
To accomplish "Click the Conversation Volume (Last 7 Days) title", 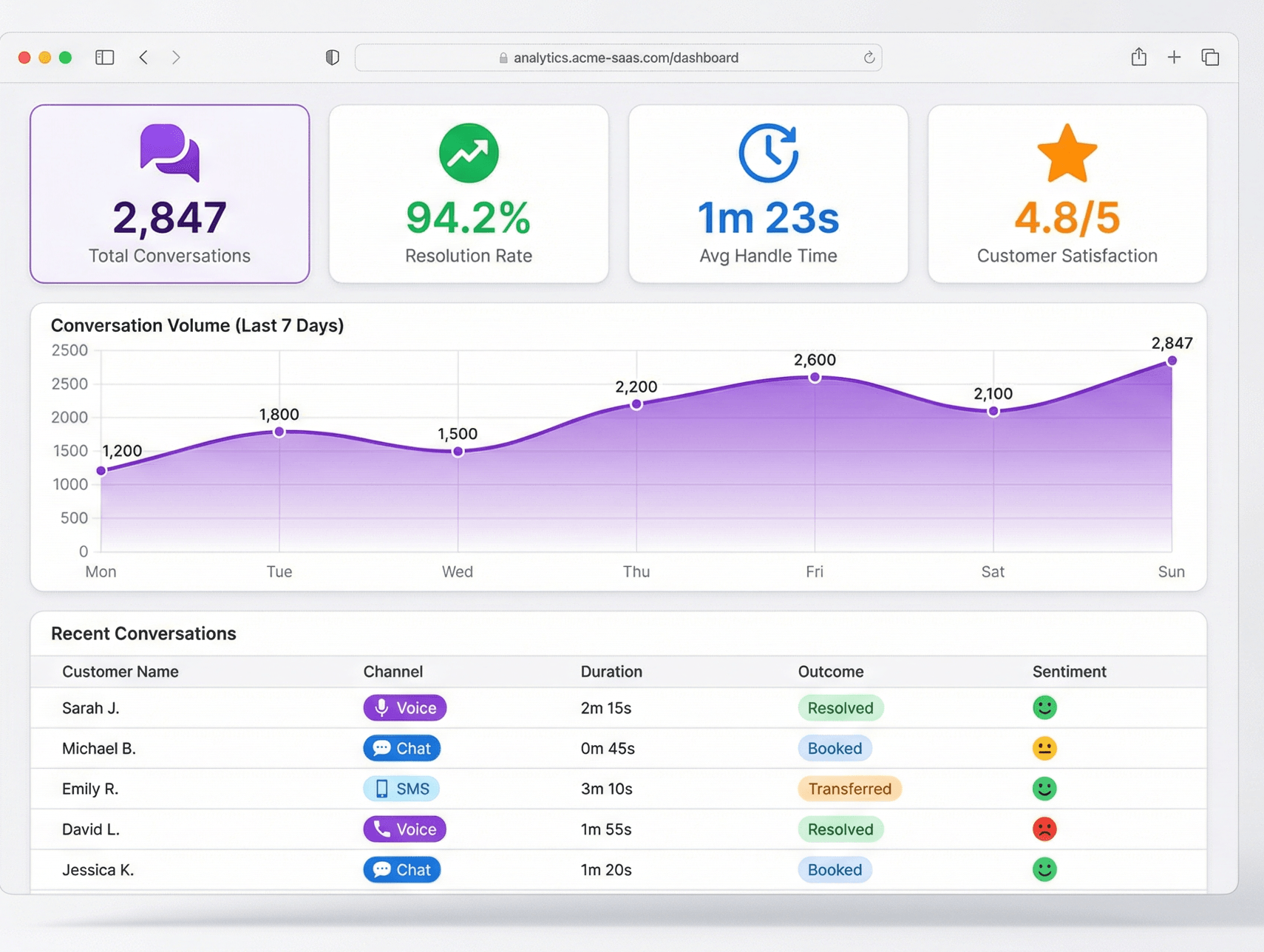I will point(197,326).
